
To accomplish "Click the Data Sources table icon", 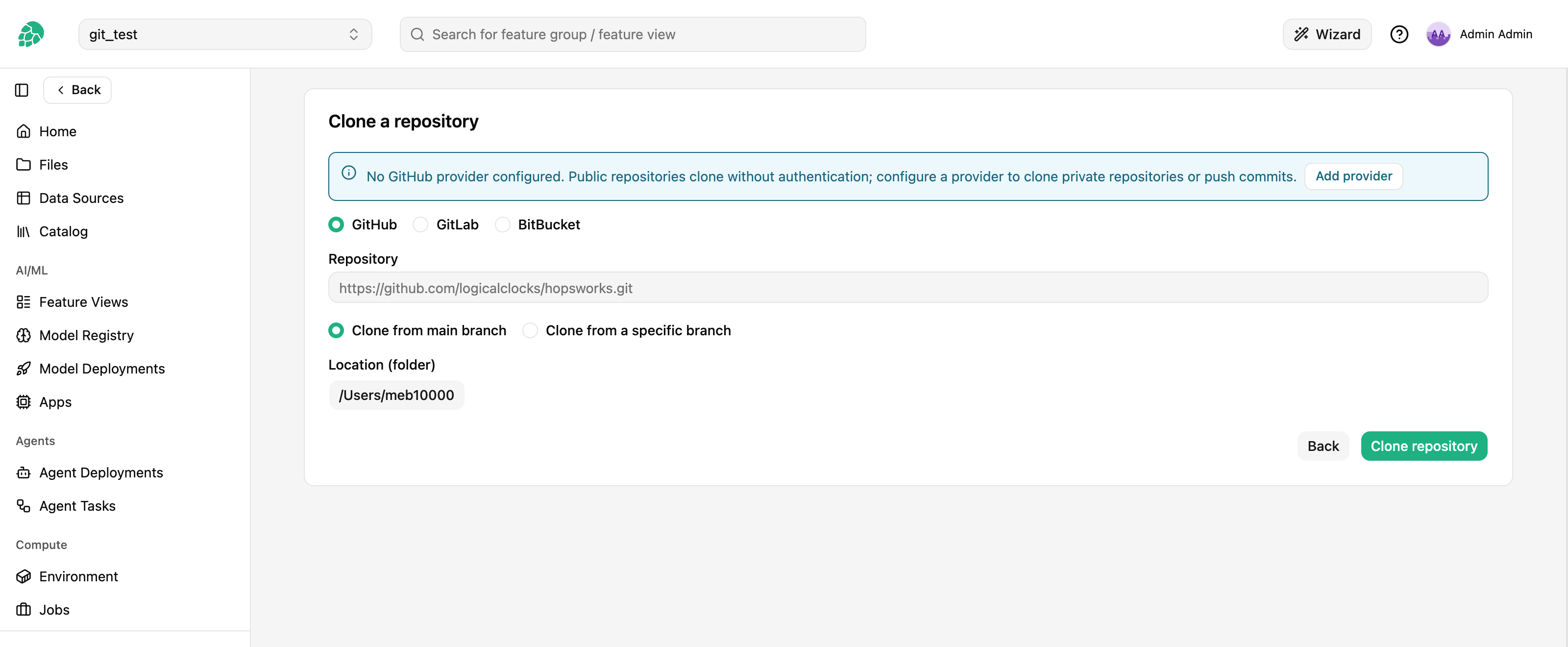I will [x=24, y=199].
